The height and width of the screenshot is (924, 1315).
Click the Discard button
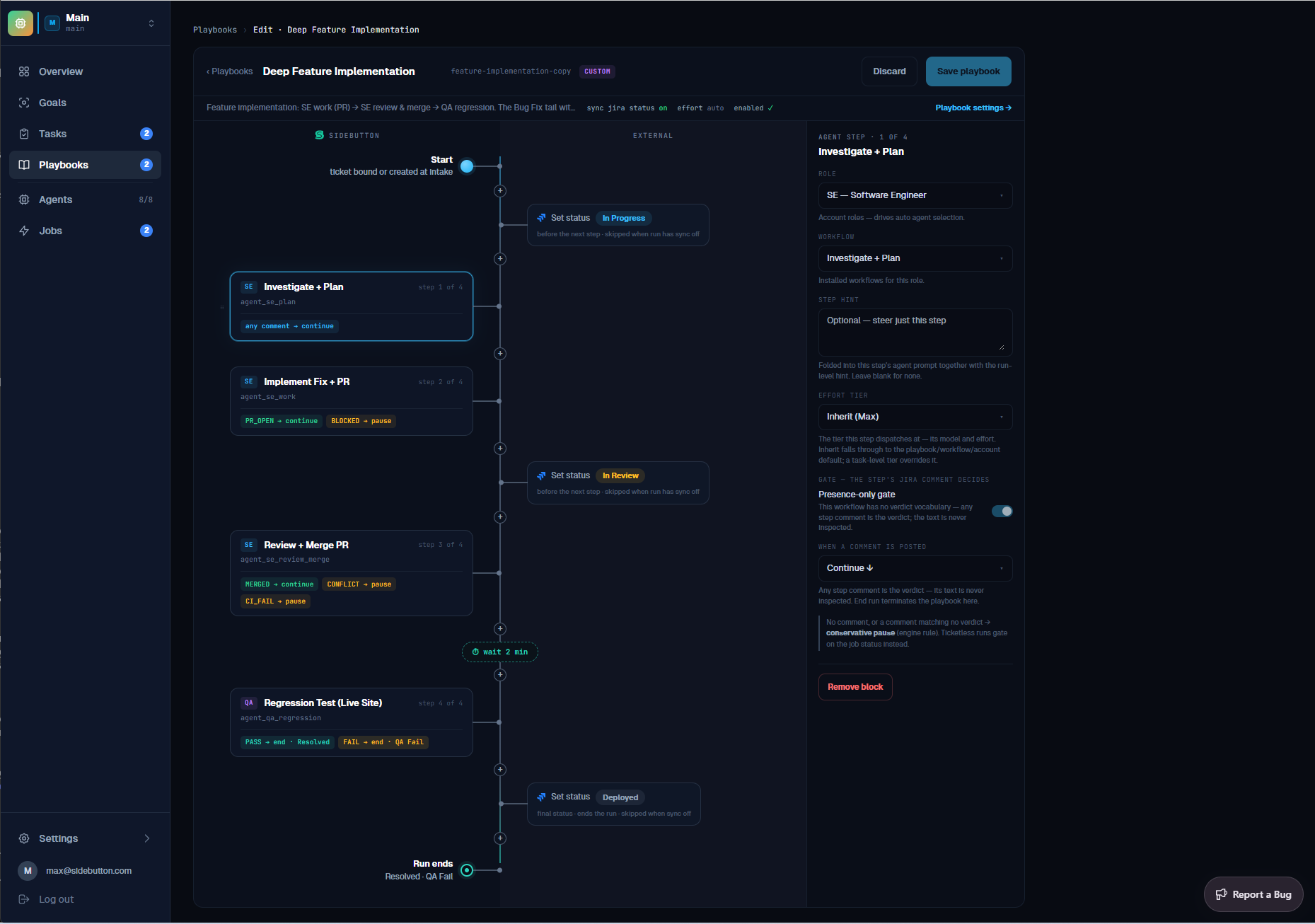click(x=889, y=71)
